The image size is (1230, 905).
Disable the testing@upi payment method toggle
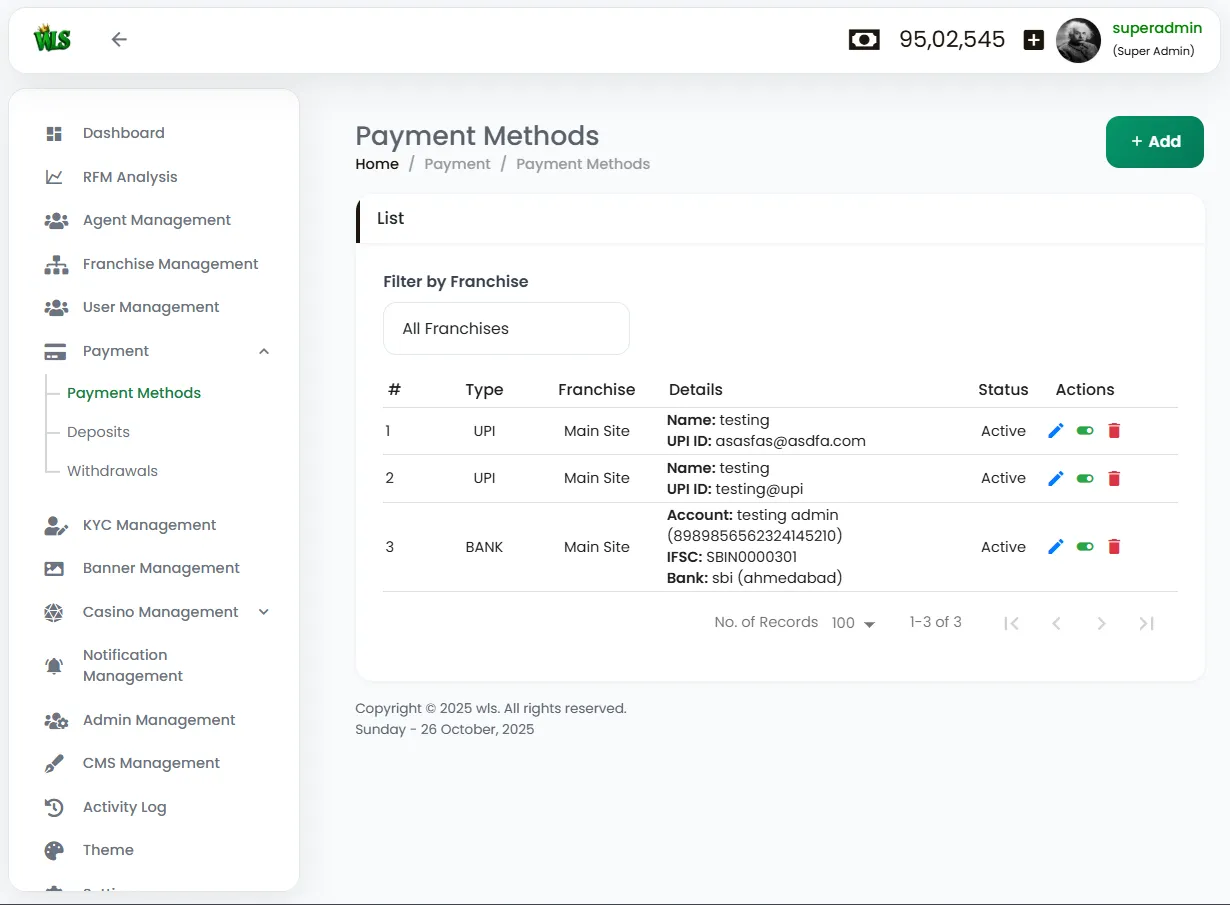click(x=1085, y=479)
